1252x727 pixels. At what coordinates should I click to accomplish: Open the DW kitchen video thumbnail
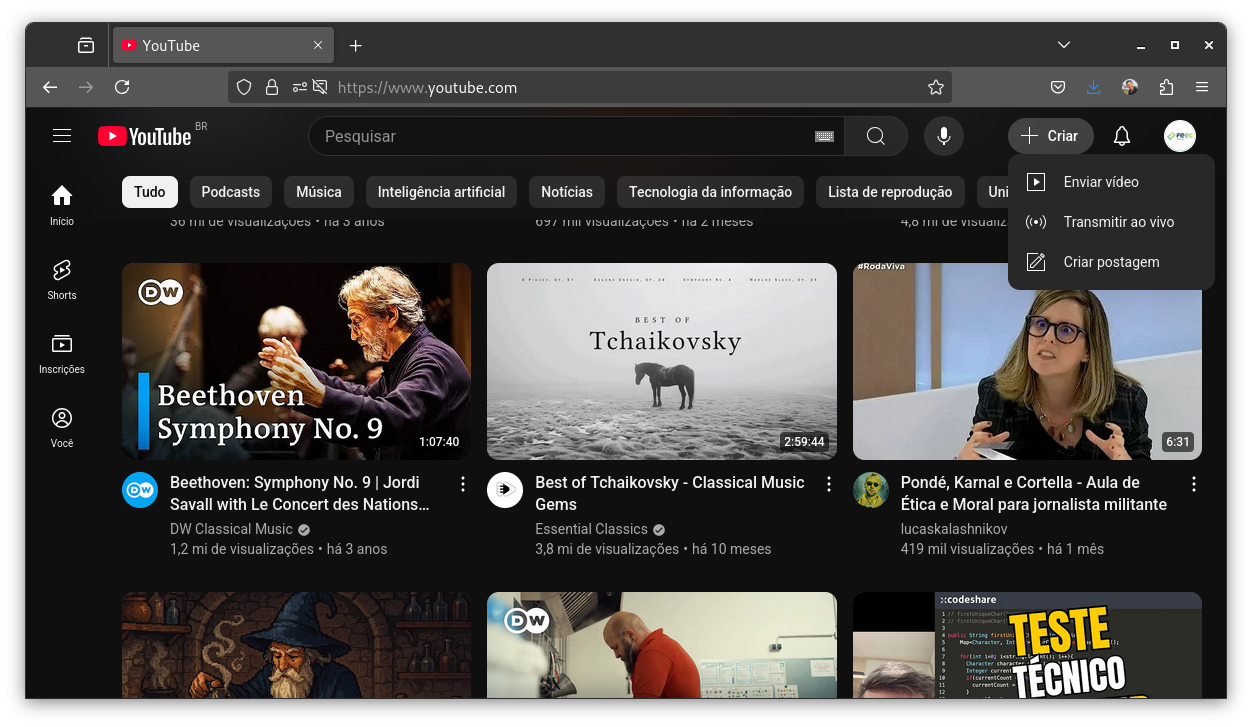[662, 645]
